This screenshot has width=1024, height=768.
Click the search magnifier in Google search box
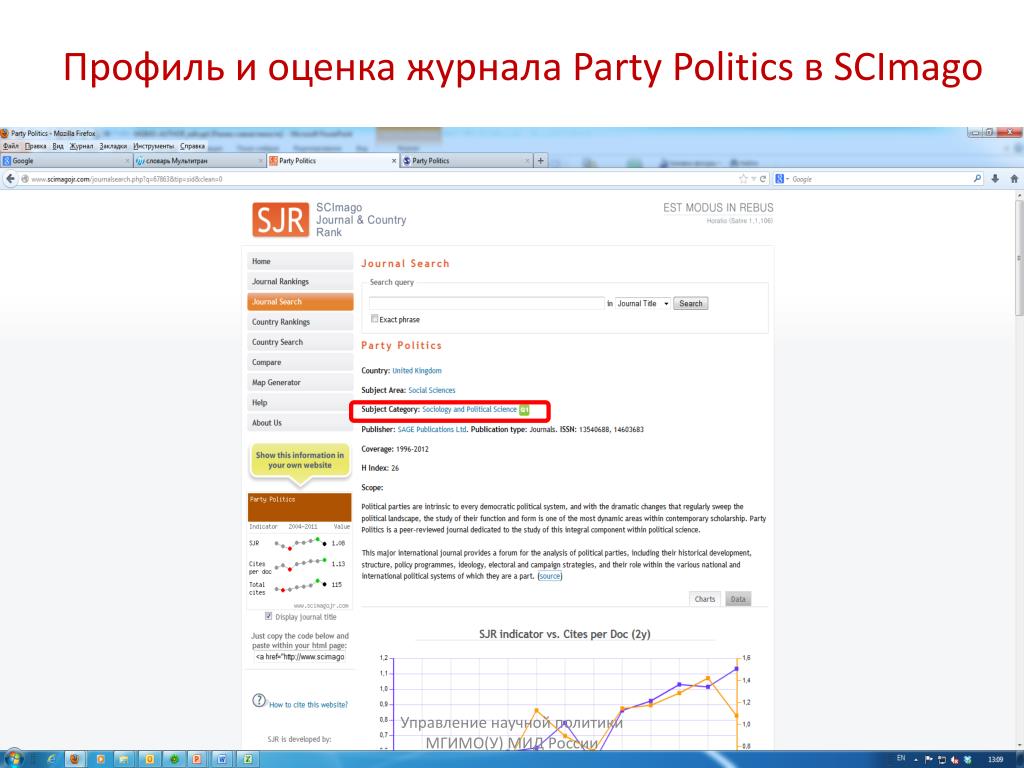point(978,178)
